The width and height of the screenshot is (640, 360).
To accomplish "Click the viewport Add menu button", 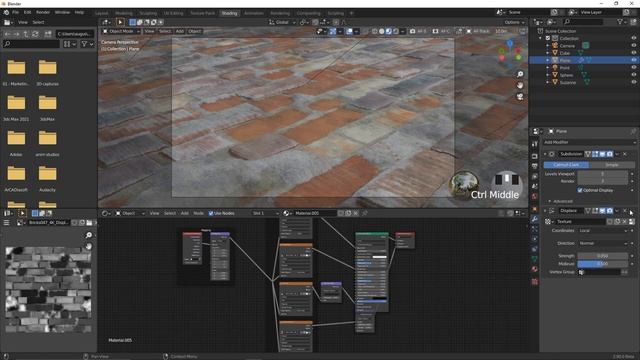I will click(x=180, y=31).
